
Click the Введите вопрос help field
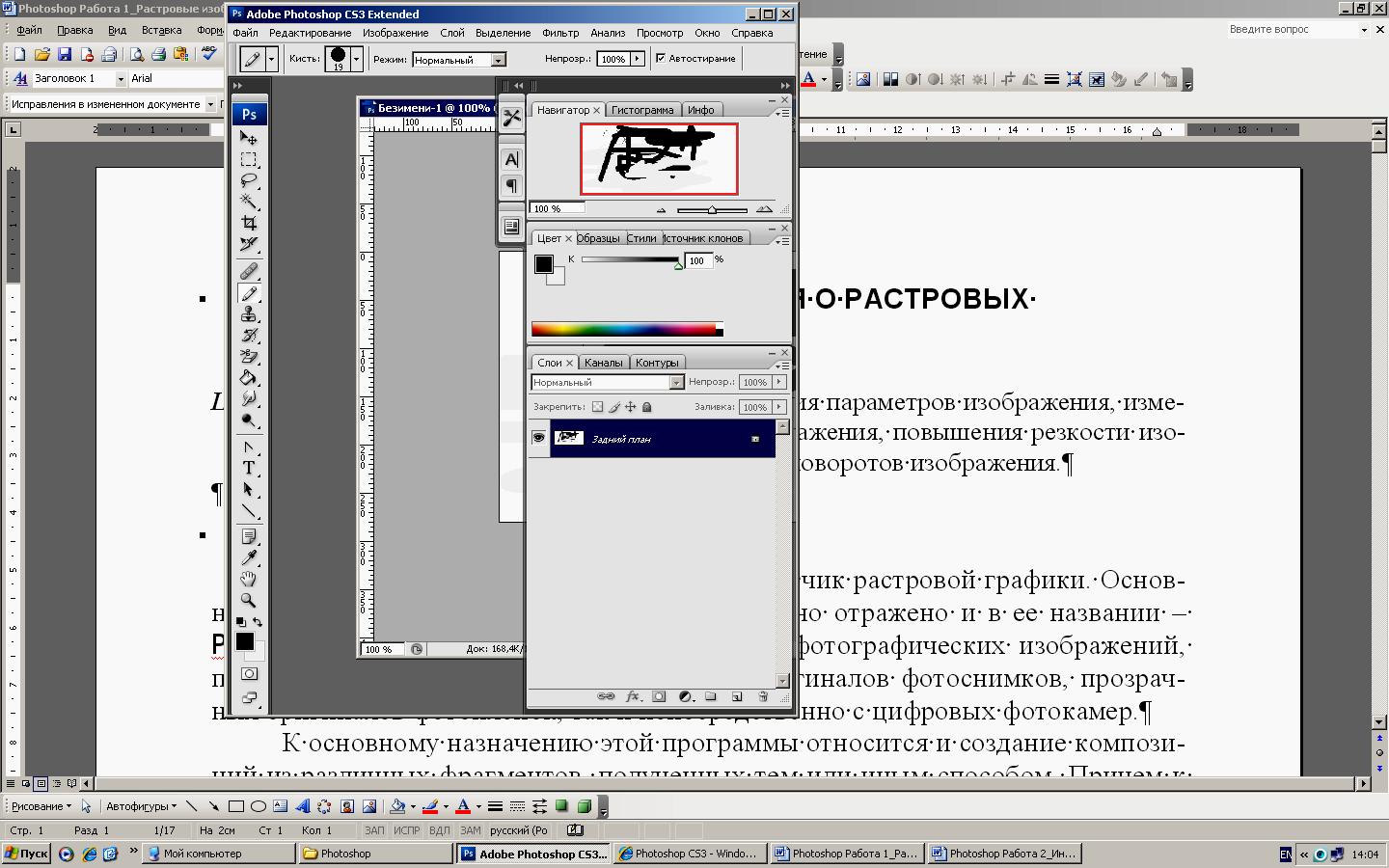click(1293, 30)
